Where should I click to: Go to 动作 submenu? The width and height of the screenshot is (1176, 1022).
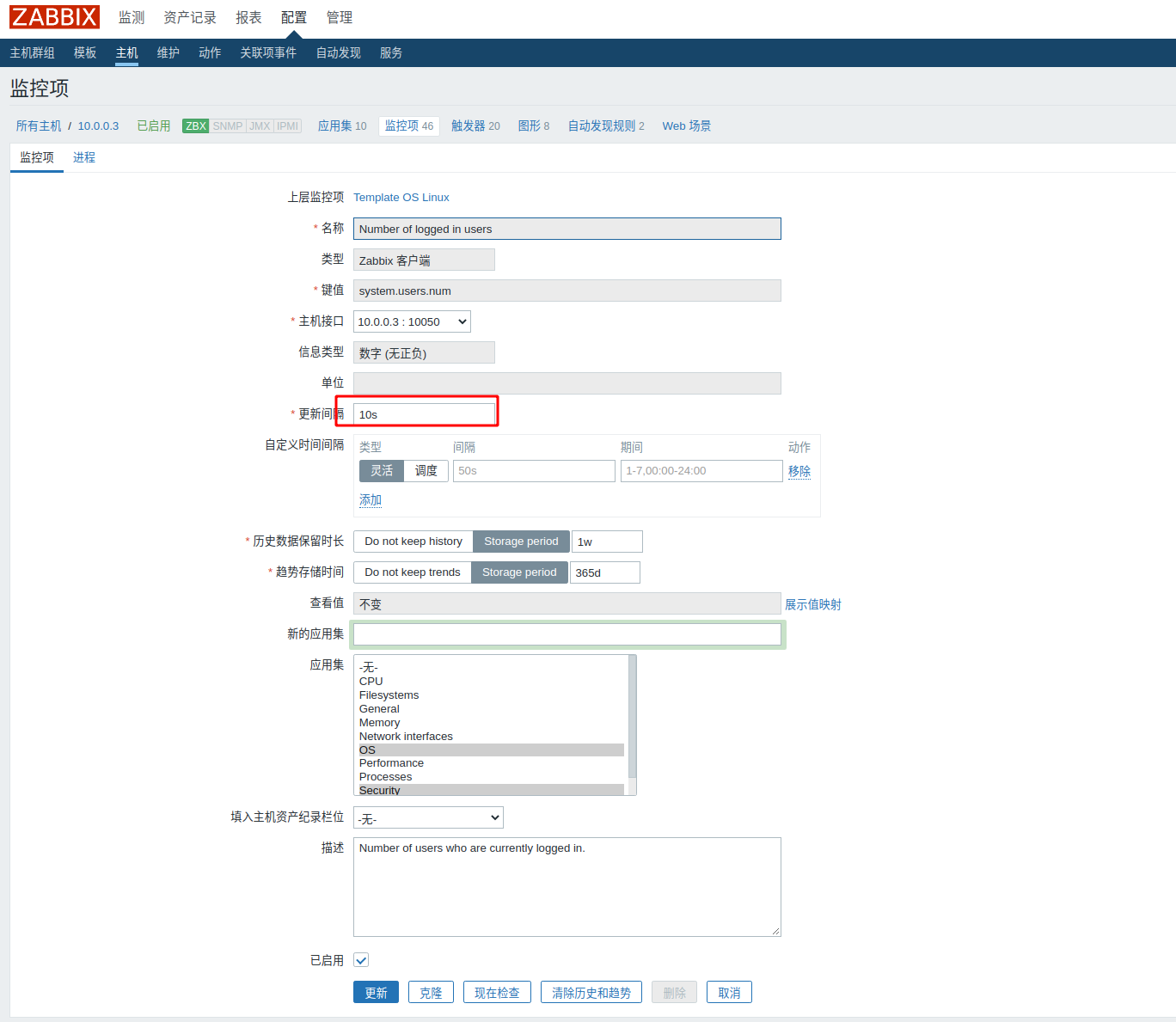(210, 53)
